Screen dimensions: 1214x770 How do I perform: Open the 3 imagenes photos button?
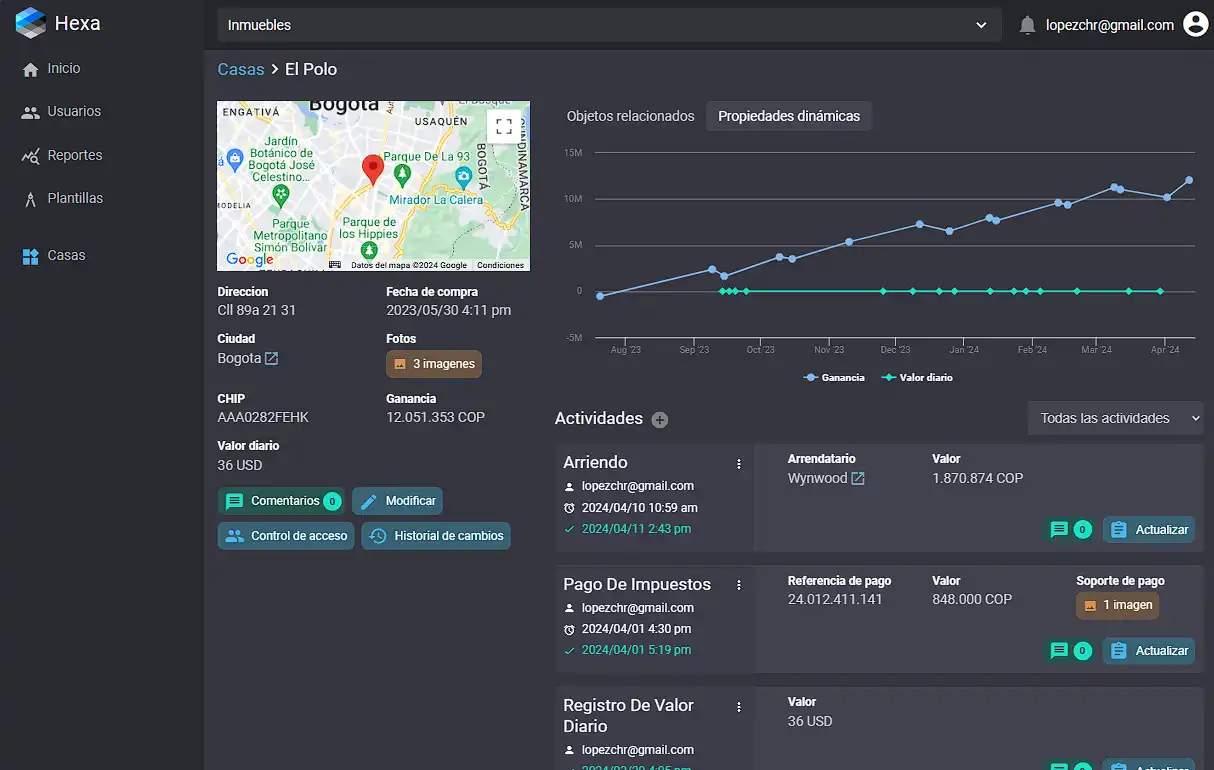434,364
